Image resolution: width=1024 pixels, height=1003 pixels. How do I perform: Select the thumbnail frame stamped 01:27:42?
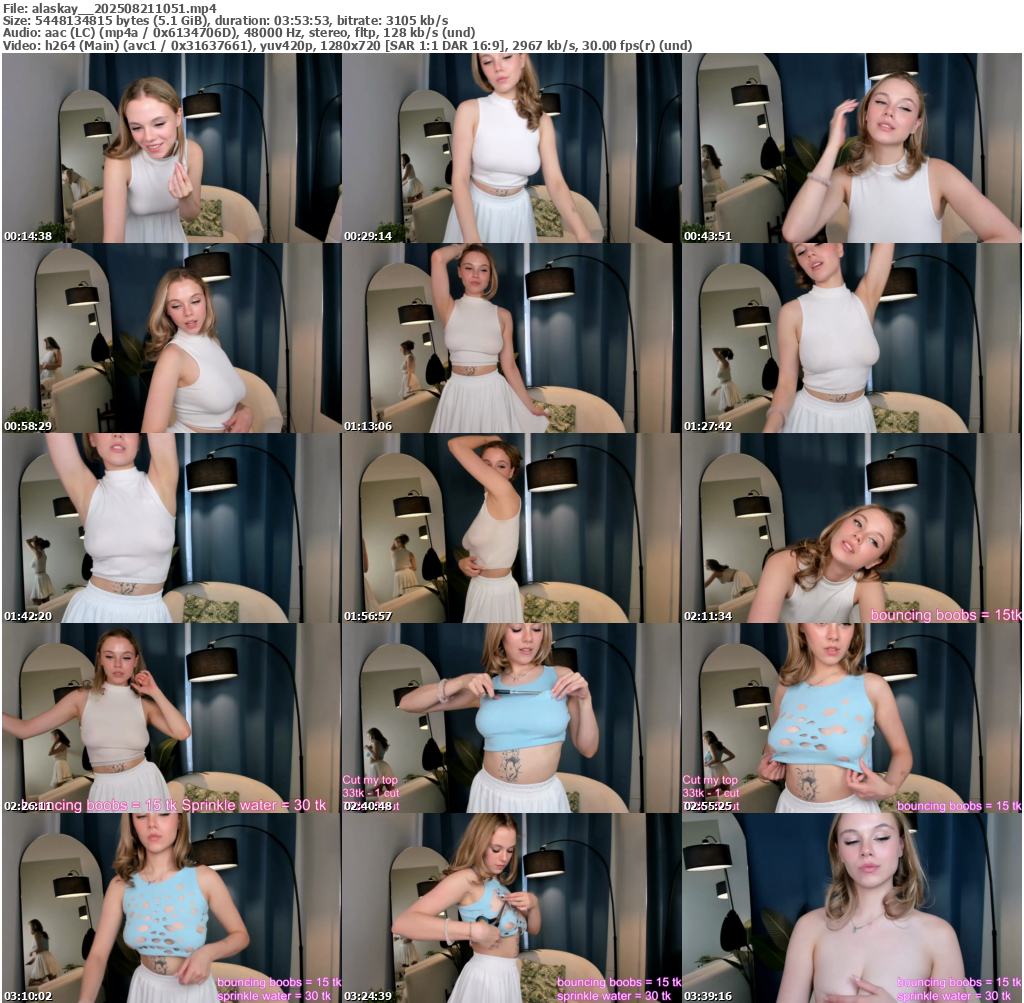click(x=852, y=338)
